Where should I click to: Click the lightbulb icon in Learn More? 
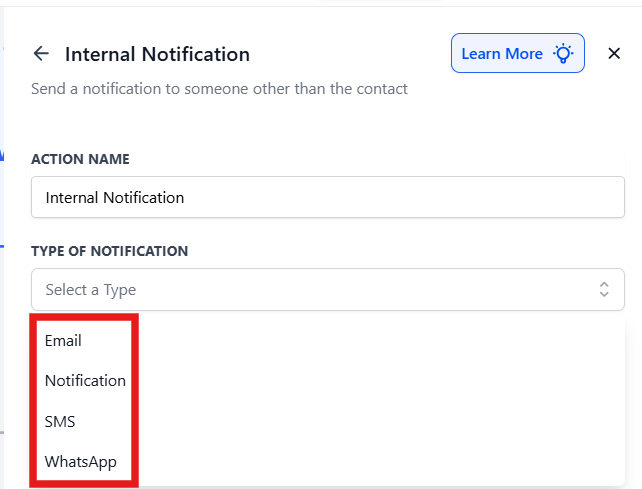pyautogui.click(x=563, y=54)
